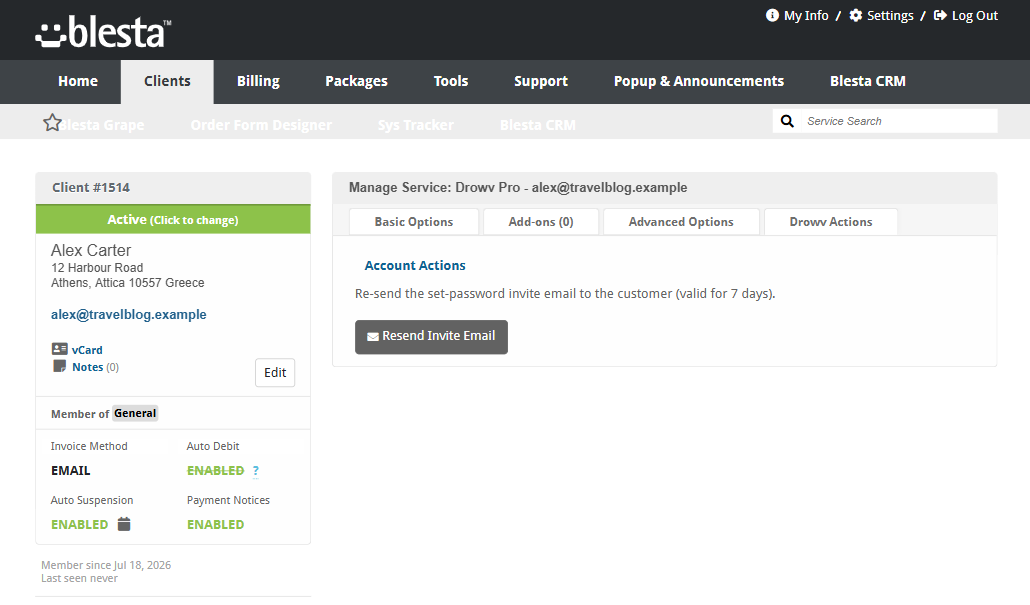Click the Active status bar to change

pos(173,219)
